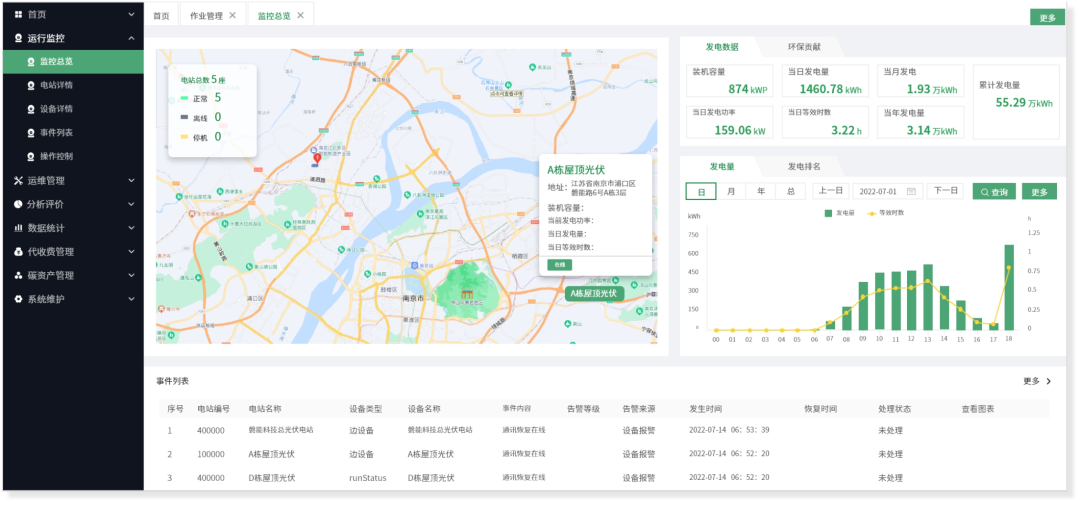
Task: Toggle the 发电量 chart legend series
Action: [839, 213]
